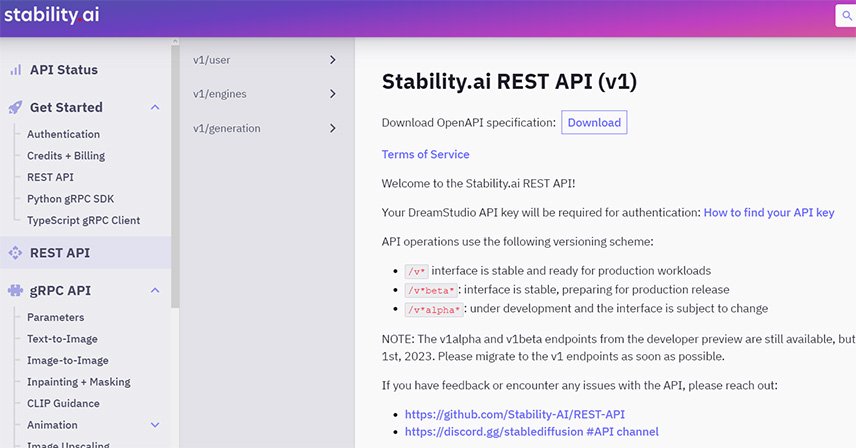Open the search box icon
This screenshot has width=856, height=448.
tap(847, 16)
